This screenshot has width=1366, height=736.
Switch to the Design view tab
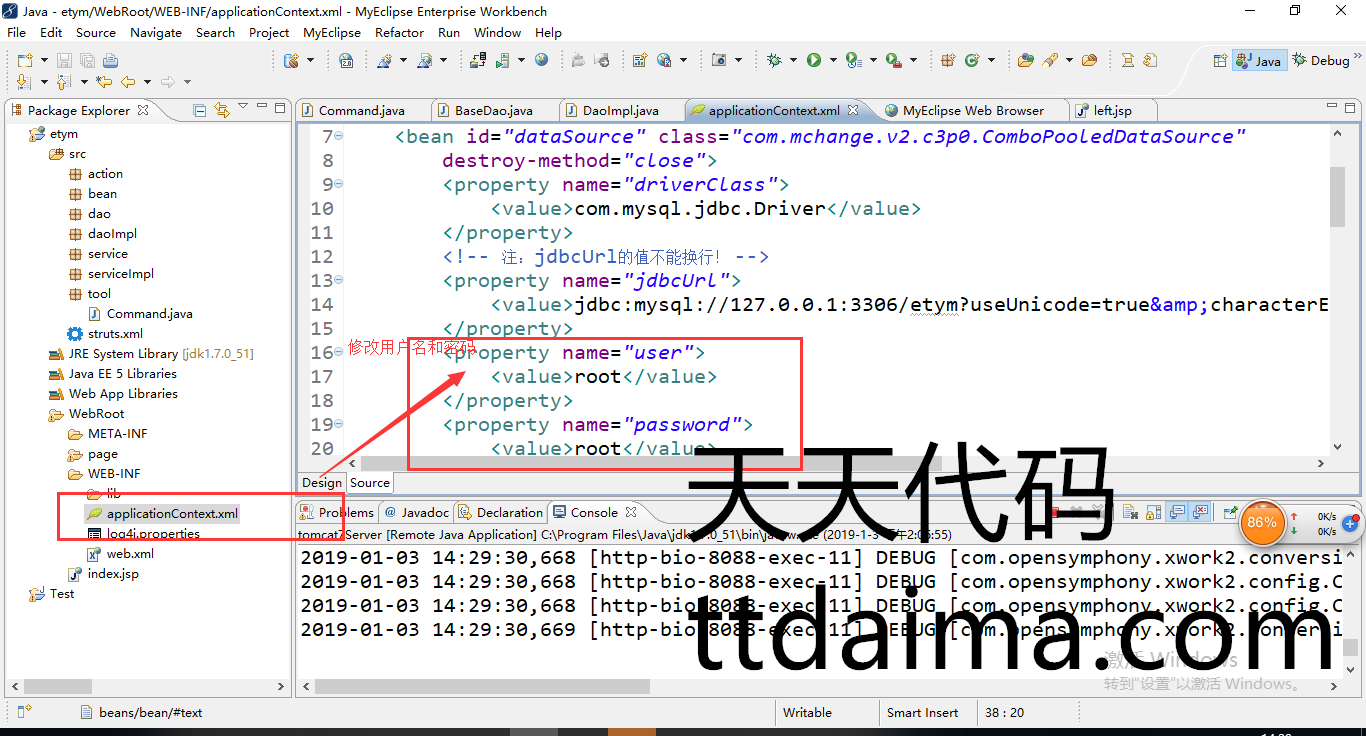tap(321, 483)
